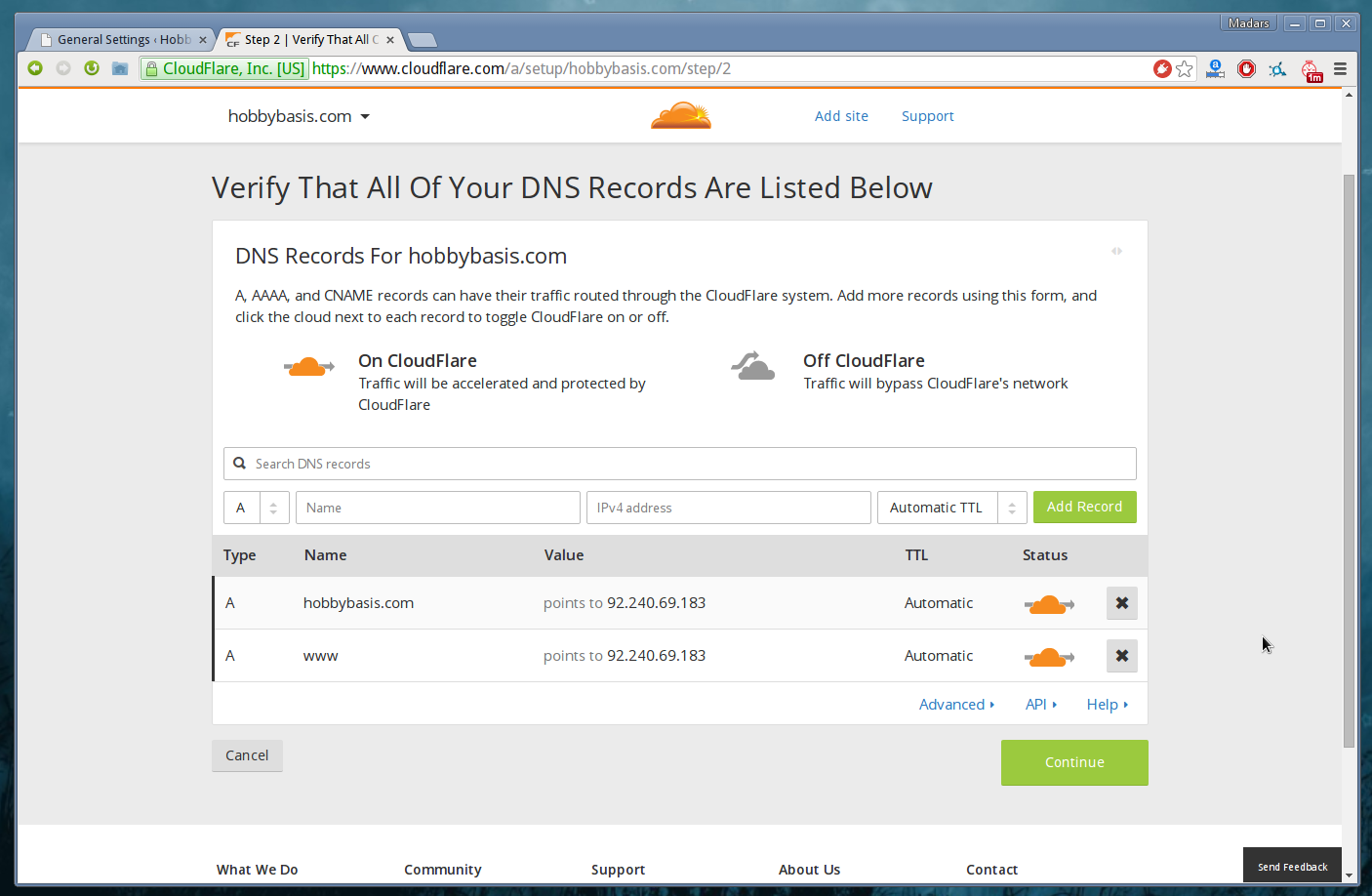Click the green Continue button

coord(1074,762)
